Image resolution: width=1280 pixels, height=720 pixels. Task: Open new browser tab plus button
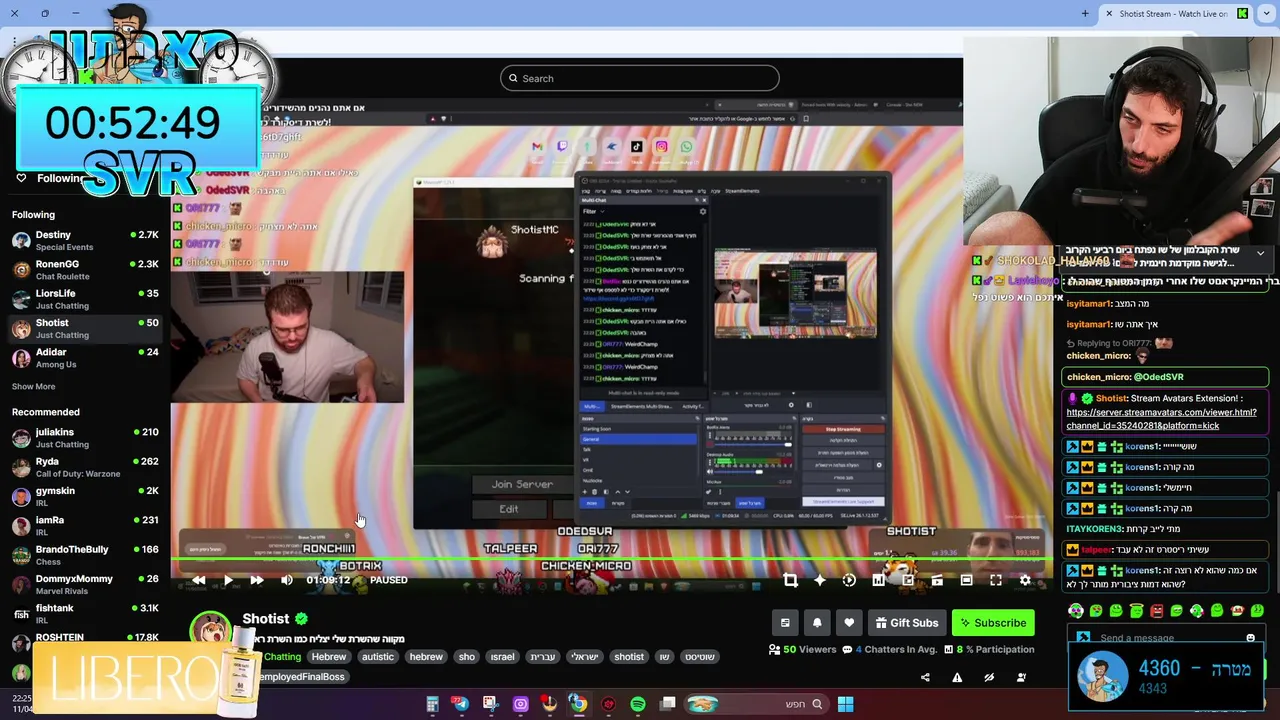(x=1085, y=13)
